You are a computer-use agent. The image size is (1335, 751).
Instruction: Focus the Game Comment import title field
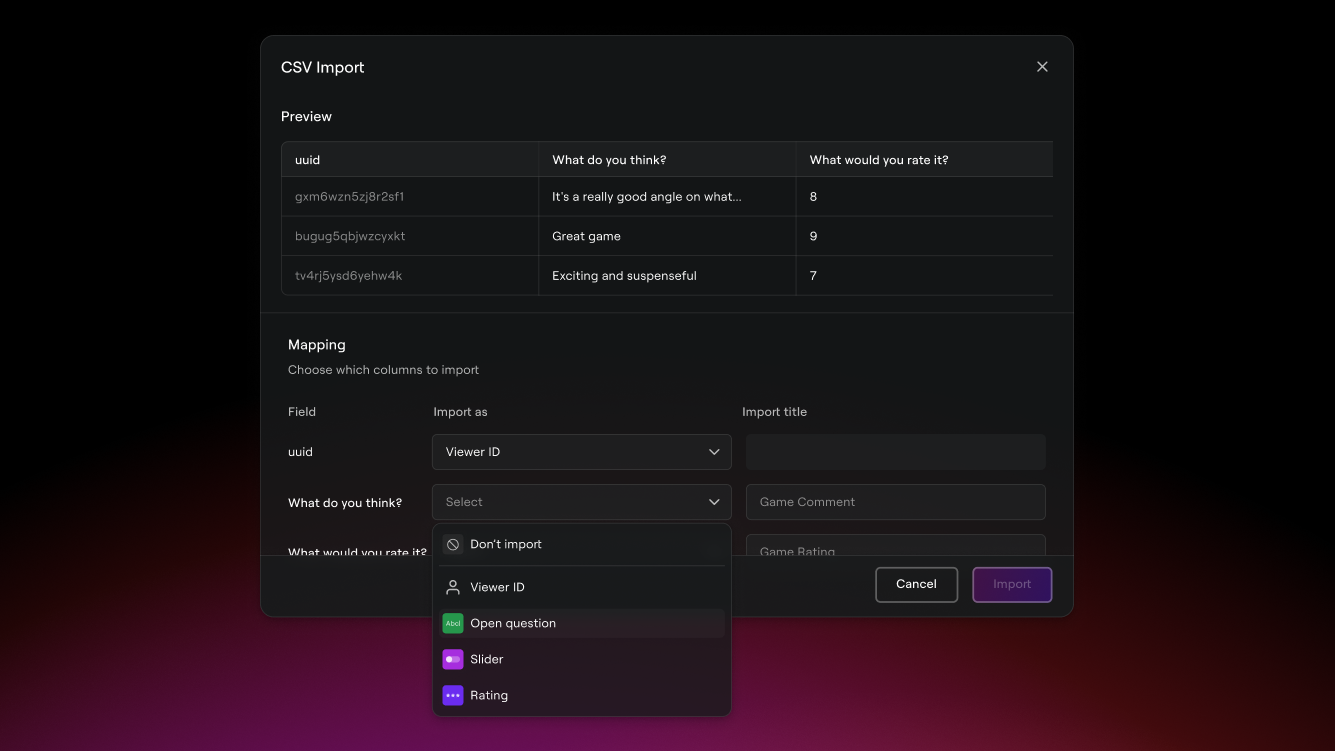tap(895, 502)
